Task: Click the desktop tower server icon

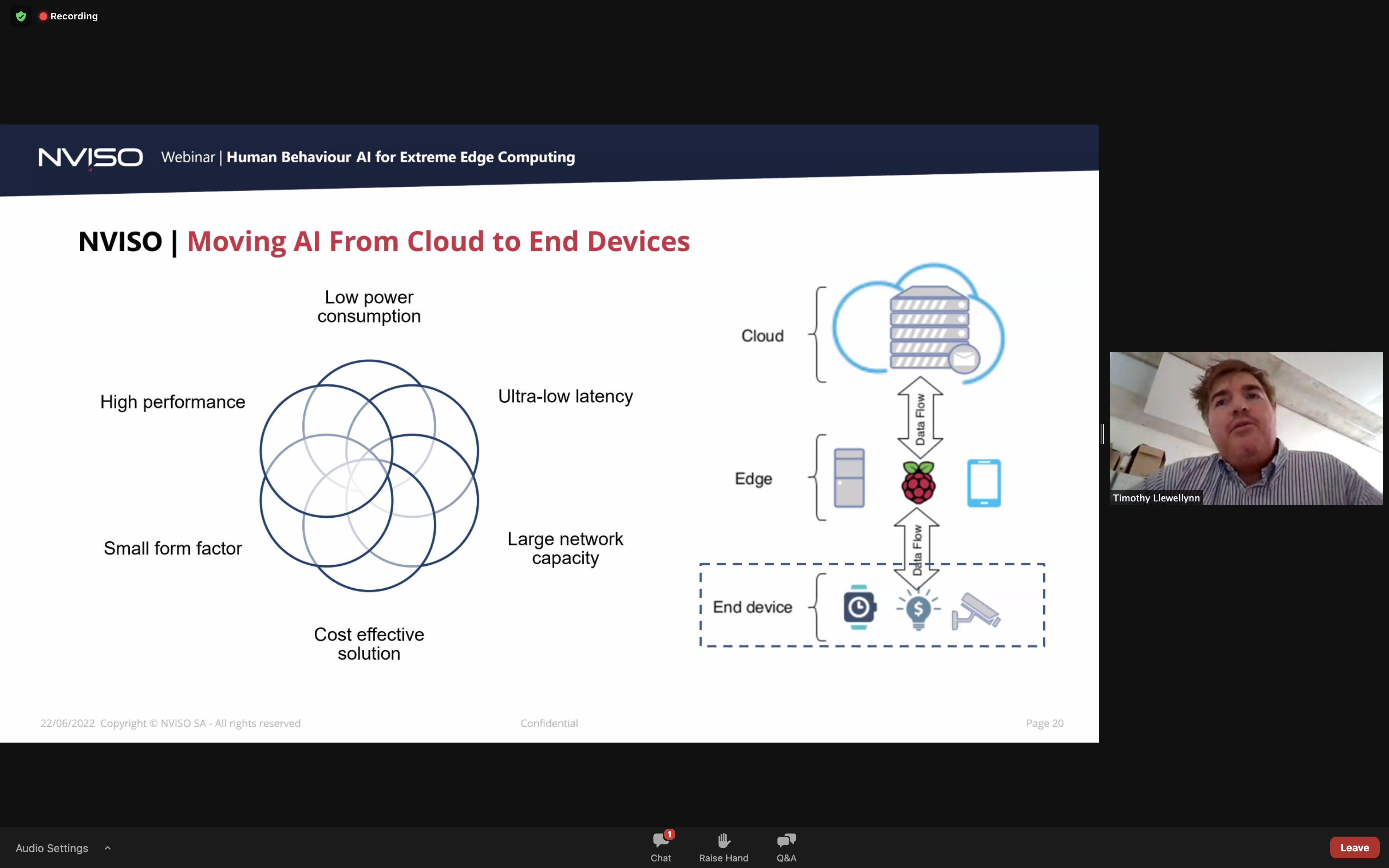Action: (x=849, y=478)
